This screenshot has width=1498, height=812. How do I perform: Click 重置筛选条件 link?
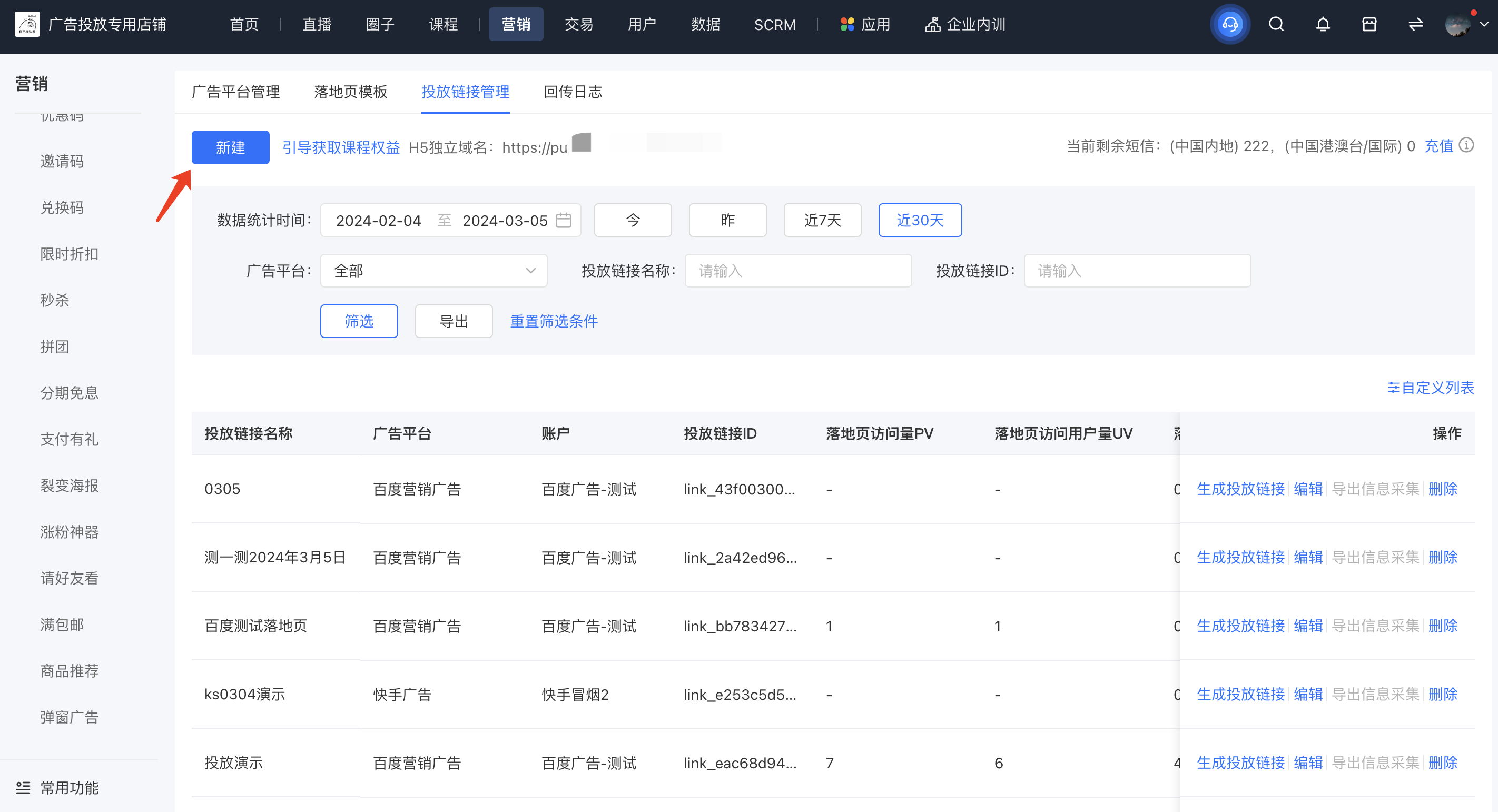[x=554, y=321]
